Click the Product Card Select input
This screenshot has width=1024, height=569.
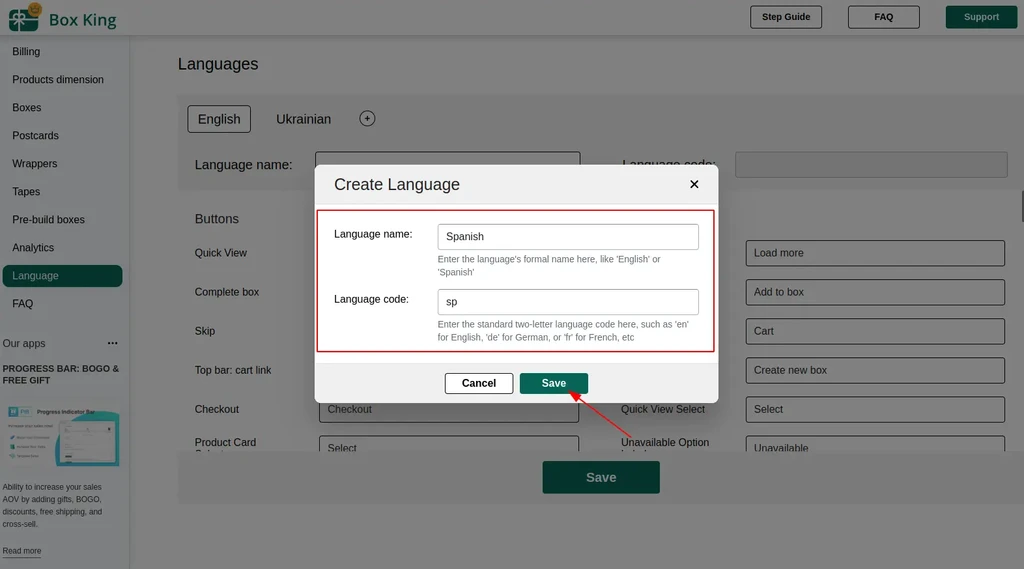point(449,444)
